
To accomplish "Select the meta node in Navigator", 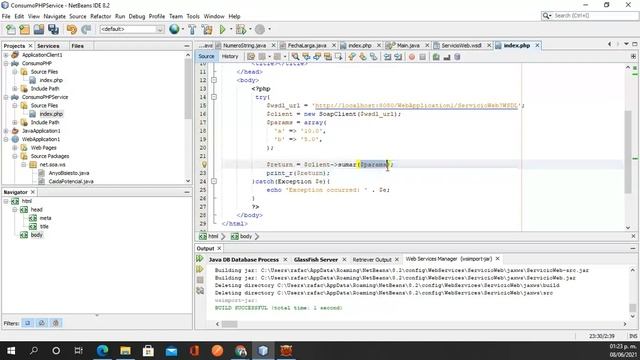I will [45, 218].
